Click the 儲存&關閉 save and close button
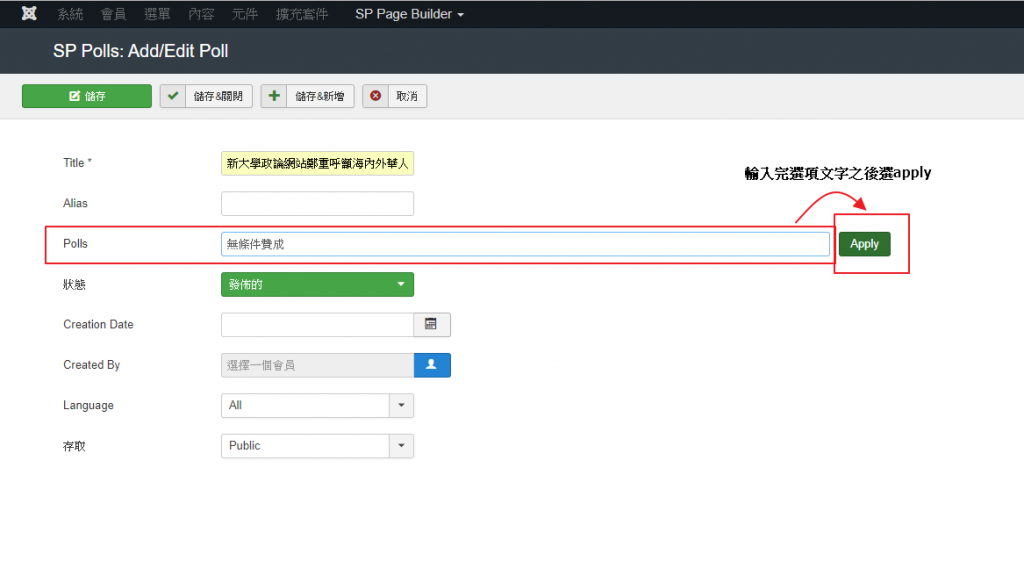This screenshot has width=1024, height=583. point(206,96)
